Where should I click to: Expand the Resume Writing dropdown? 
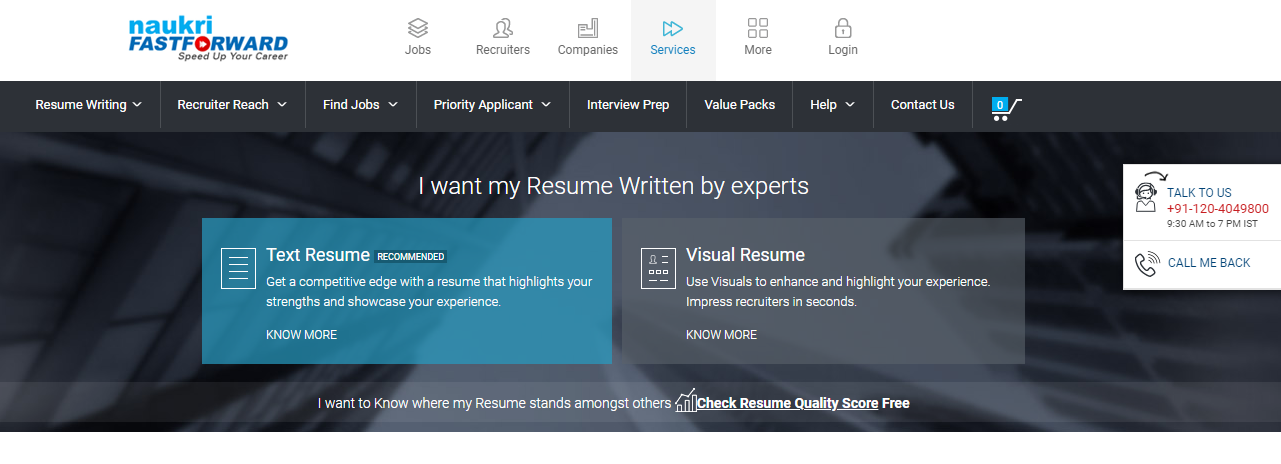pyautogui.click(x=88, y=104)
